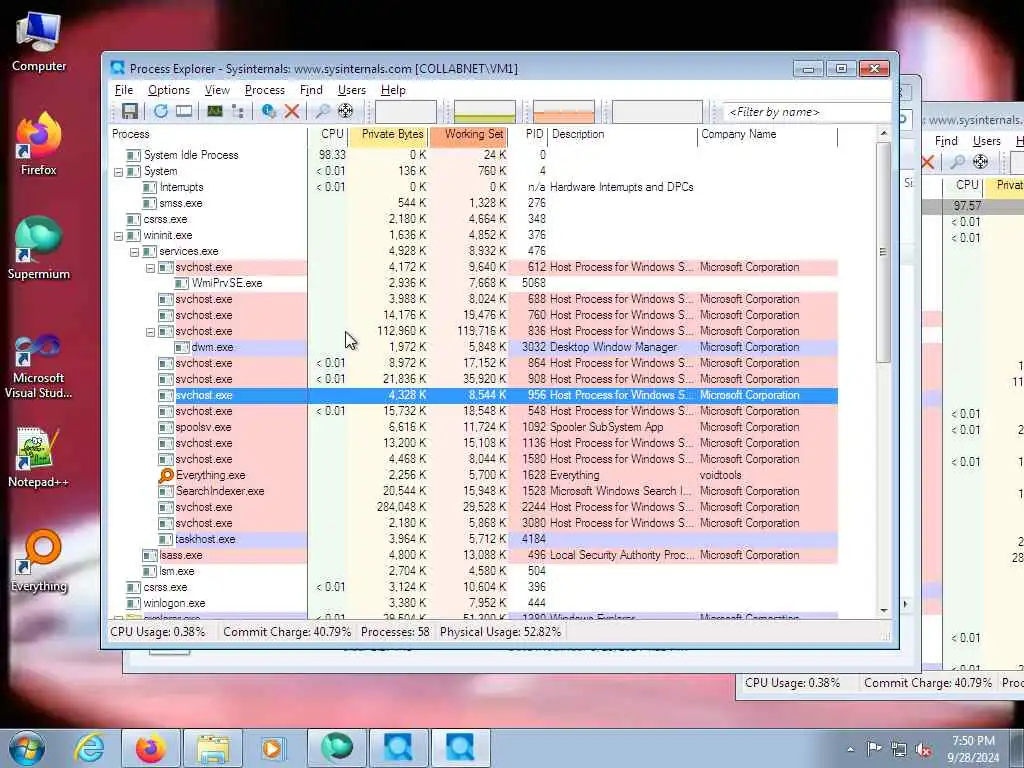Screen dimensions: 1024x768
Task: Open the Help menu
Action: click(393, 90)
